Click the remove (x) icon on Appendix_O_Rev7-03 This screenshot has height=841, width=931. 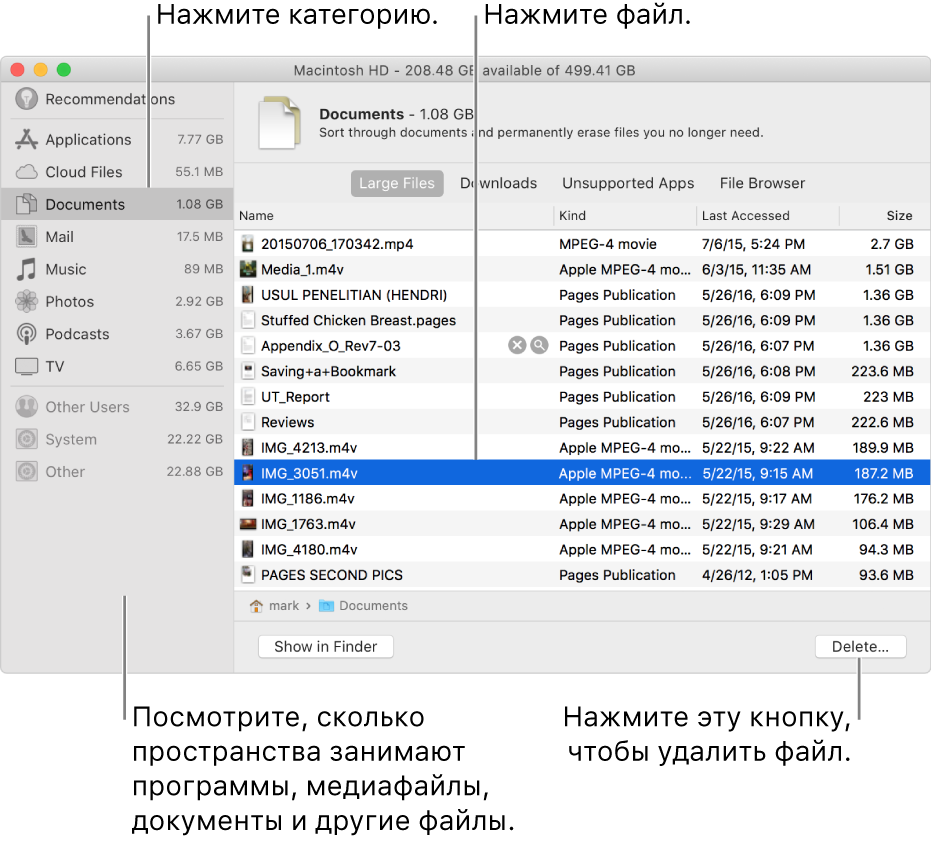[x=517, y=345]
